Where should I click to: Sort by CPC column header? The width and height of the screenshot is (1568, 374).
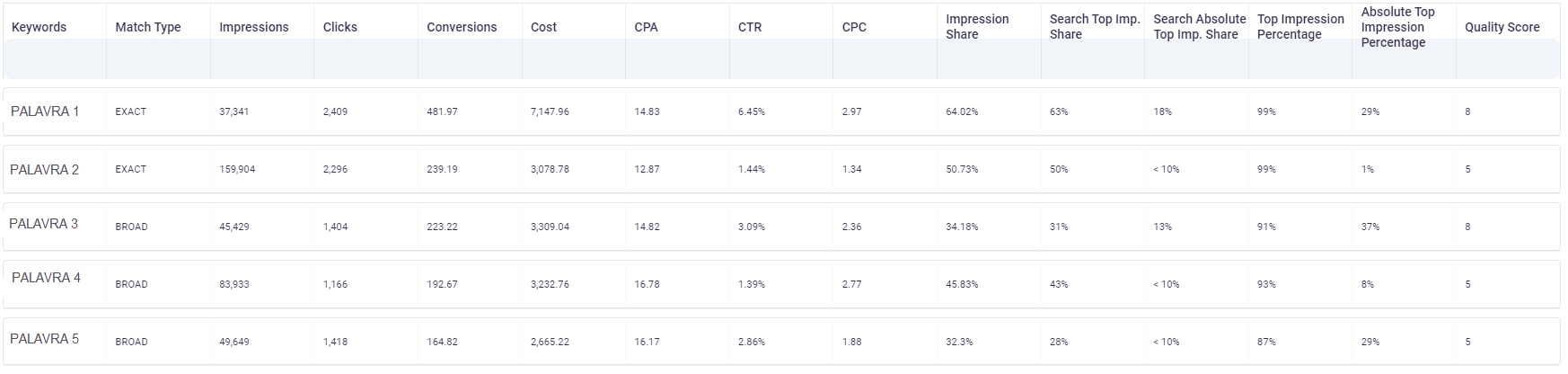click(854, 27)
